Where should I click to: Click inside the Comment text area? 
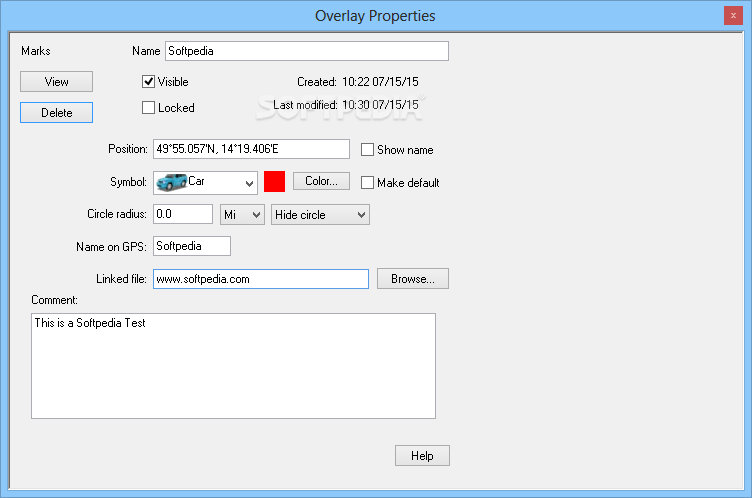[x=234, y=366]
